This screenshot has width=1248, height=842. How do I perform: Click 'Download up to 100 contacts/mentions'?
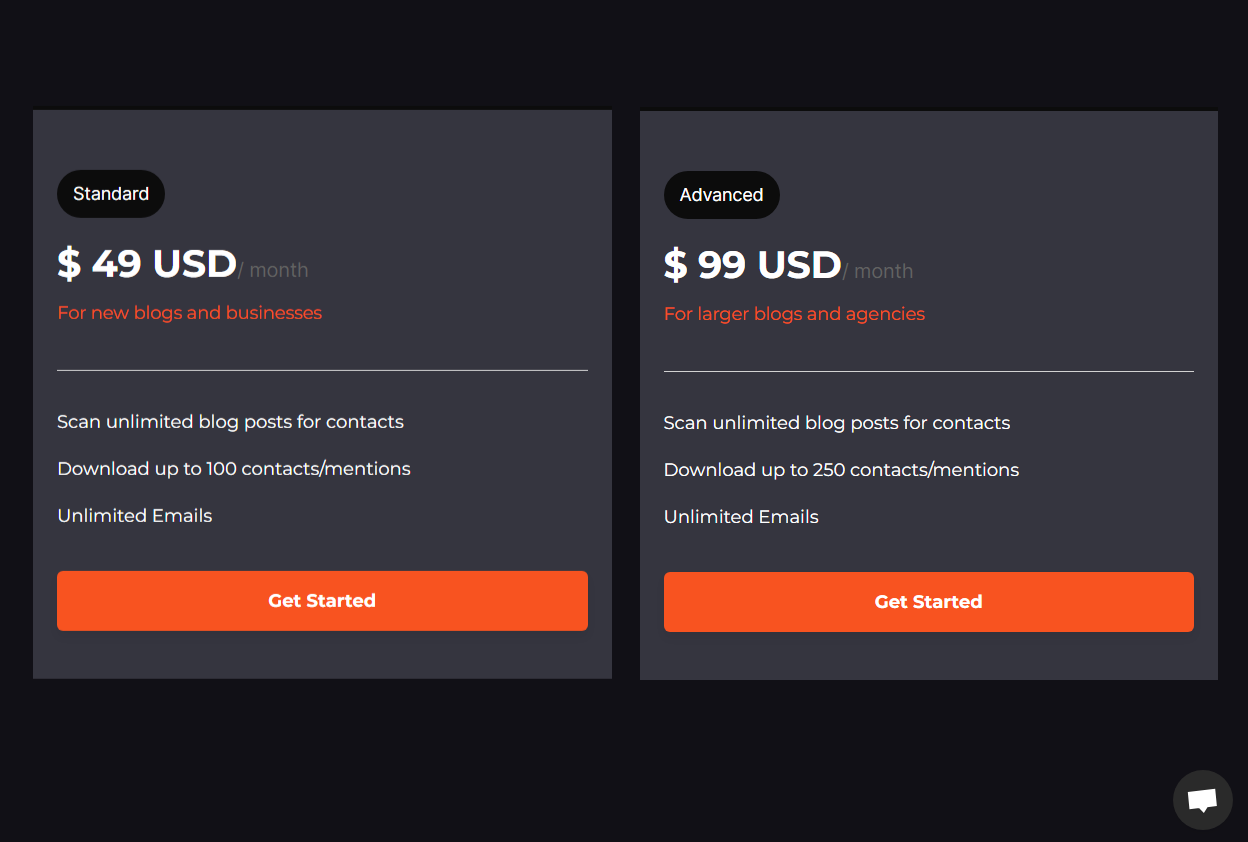pyautogui.click(x=234, y=469)
